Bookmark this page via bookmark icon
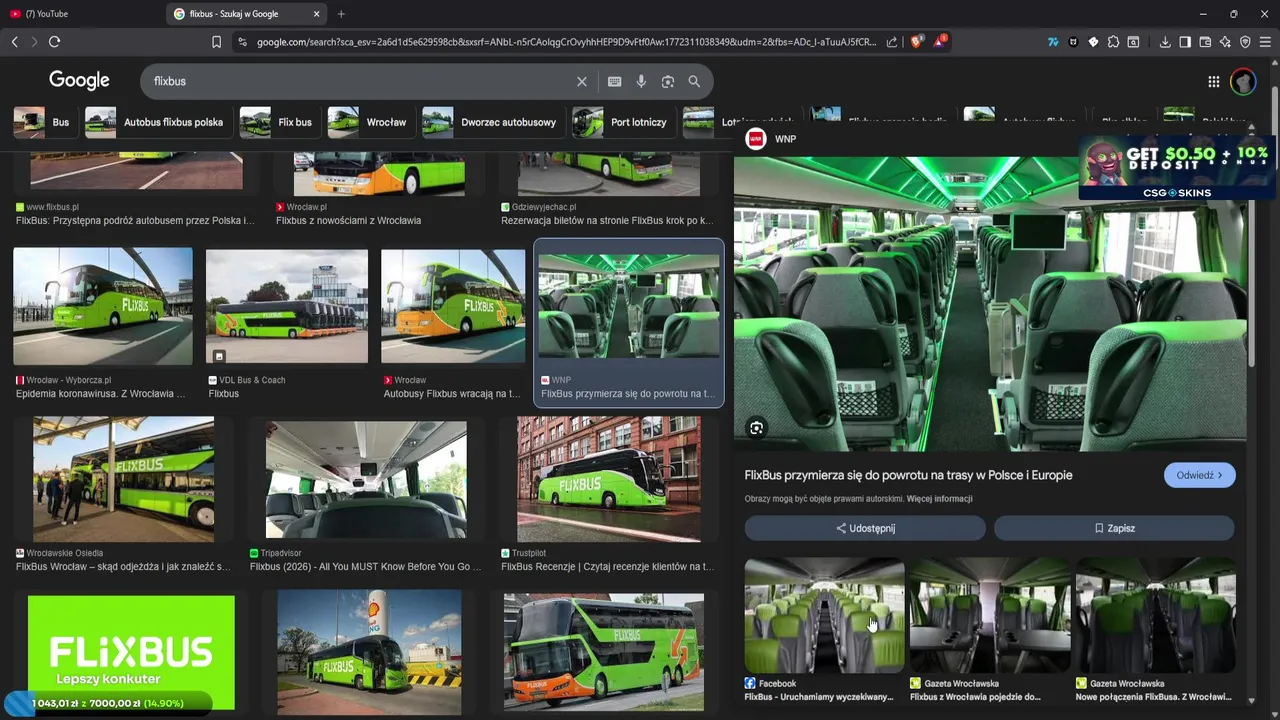Image resolution: width=1280 pixels, height=720 pixels. point(216,42)
